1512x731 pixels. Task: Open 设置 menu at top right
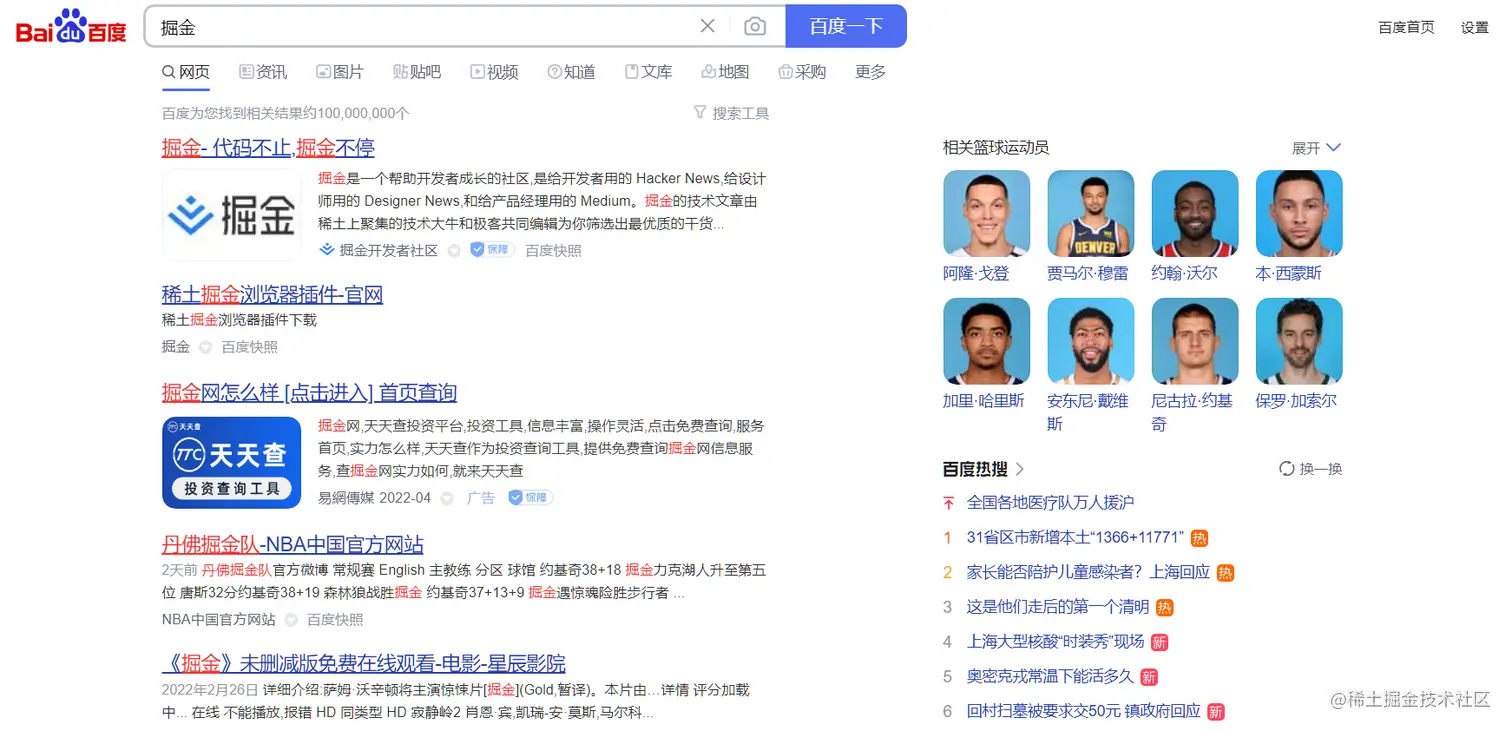(1475, 27)
